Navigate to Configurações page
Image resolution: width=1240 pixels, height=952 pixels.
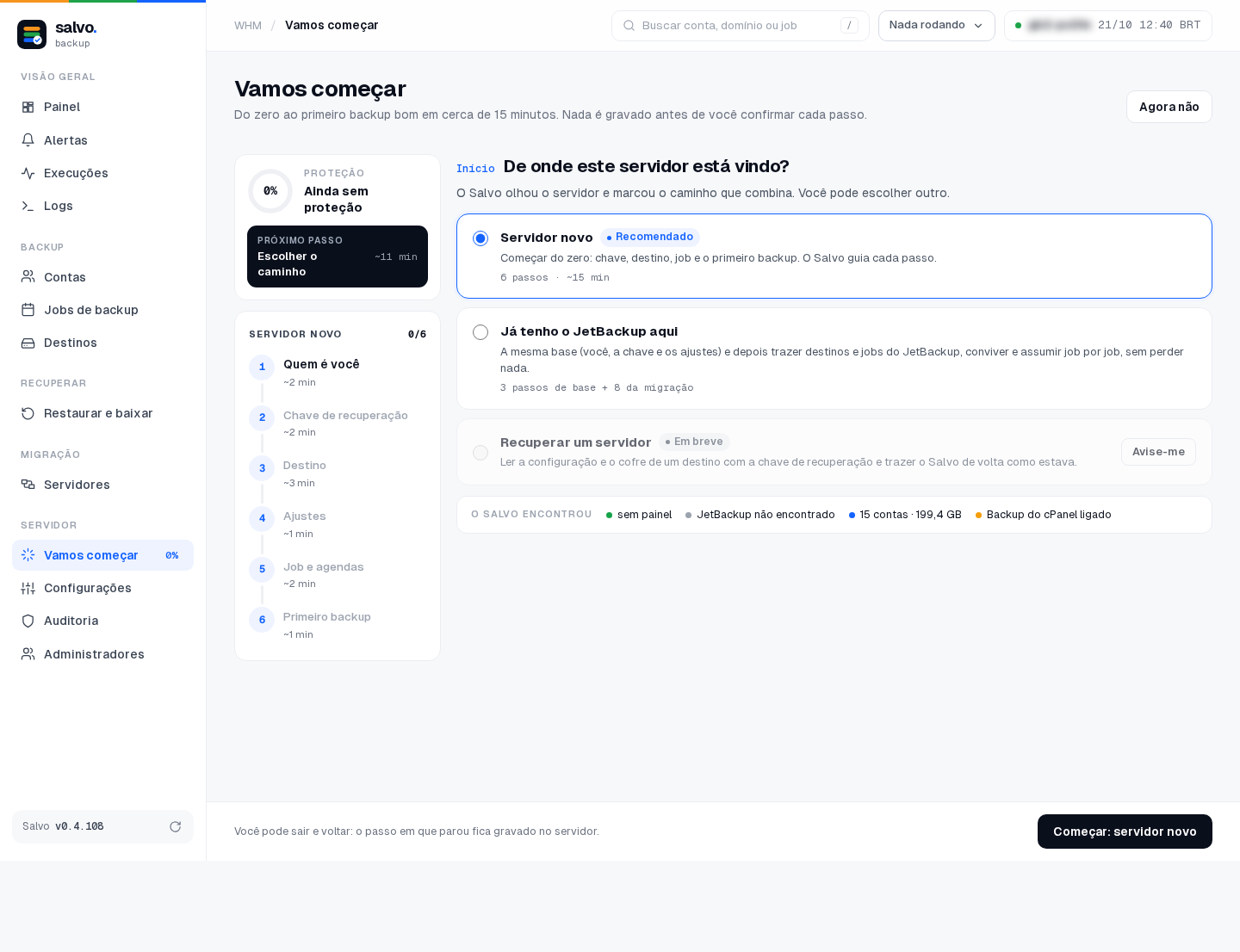tap(102, 588)
